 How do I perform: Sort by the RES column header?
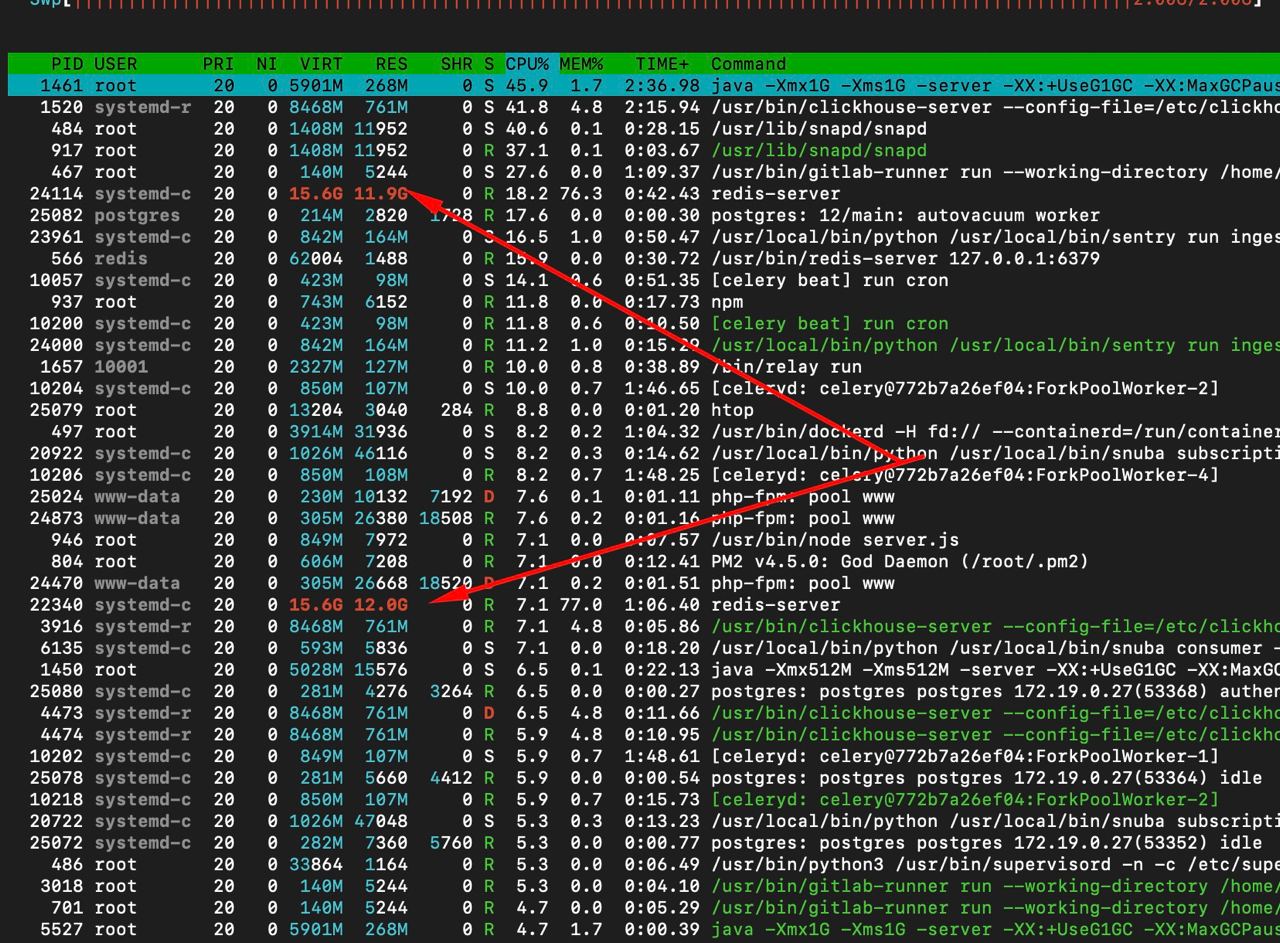[391, 64]
